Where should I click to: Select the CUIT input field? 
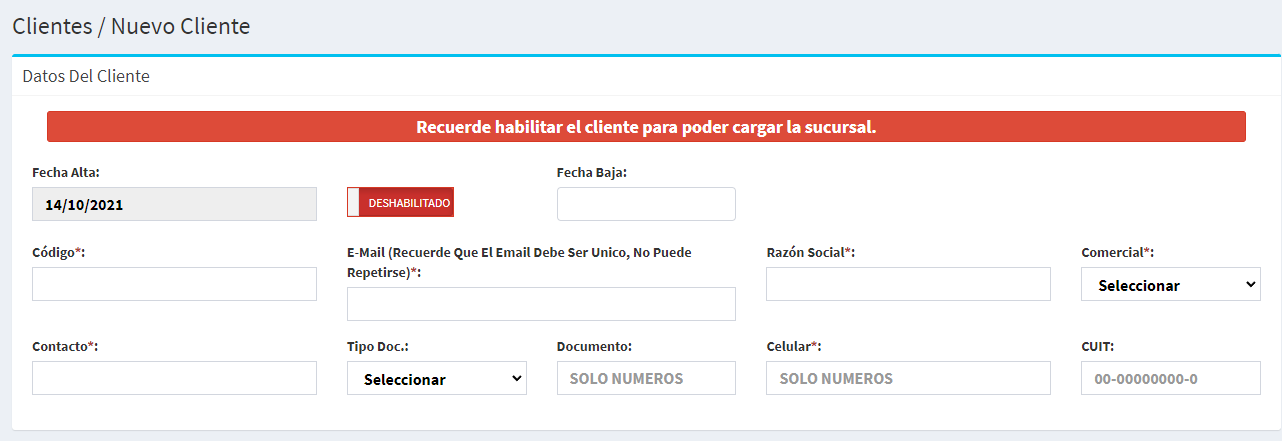(x=1170, y=378)
